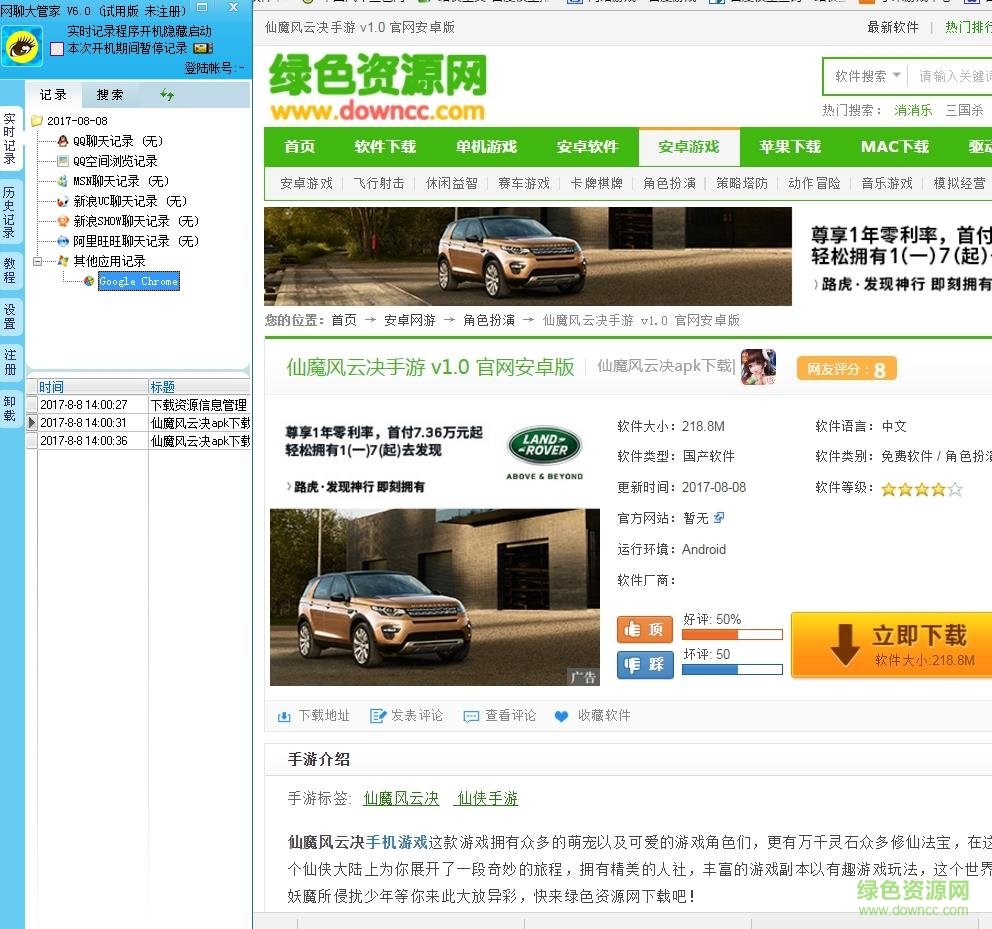Click the 查看评论 speech-bubble icon

tap(471, 715)
